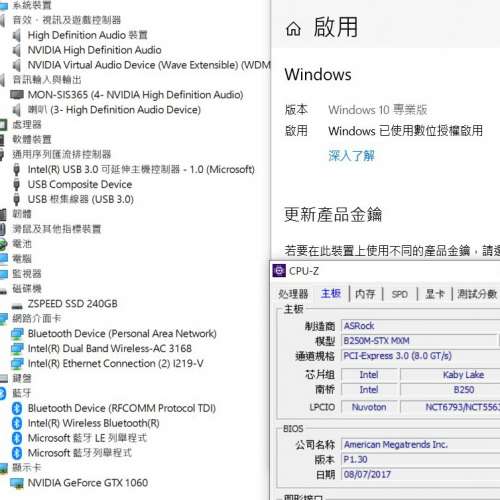Select the 網路介面卡 category

click(37, 318)
